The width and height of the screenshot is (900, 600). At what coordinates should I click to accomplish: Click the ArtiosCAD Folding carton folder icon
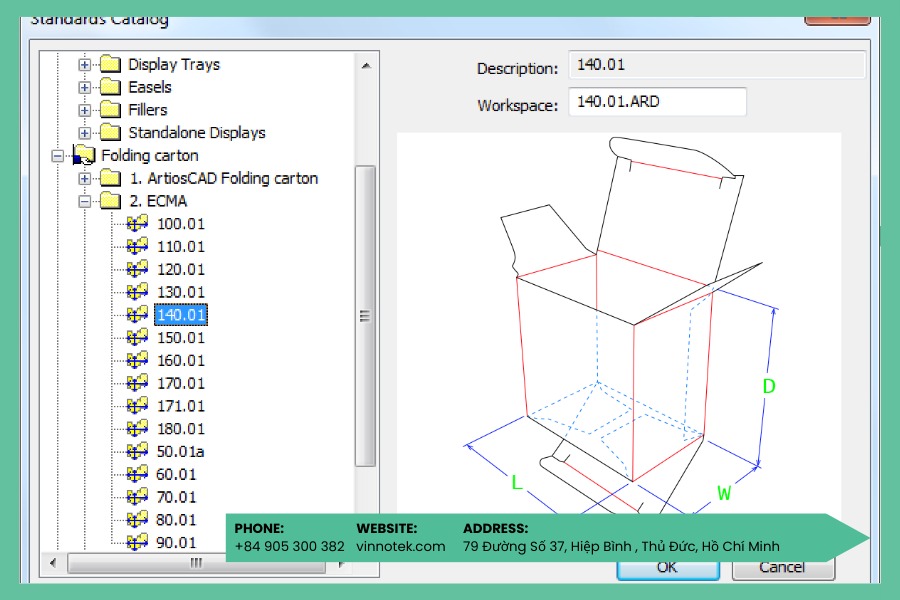click(110, 178)
